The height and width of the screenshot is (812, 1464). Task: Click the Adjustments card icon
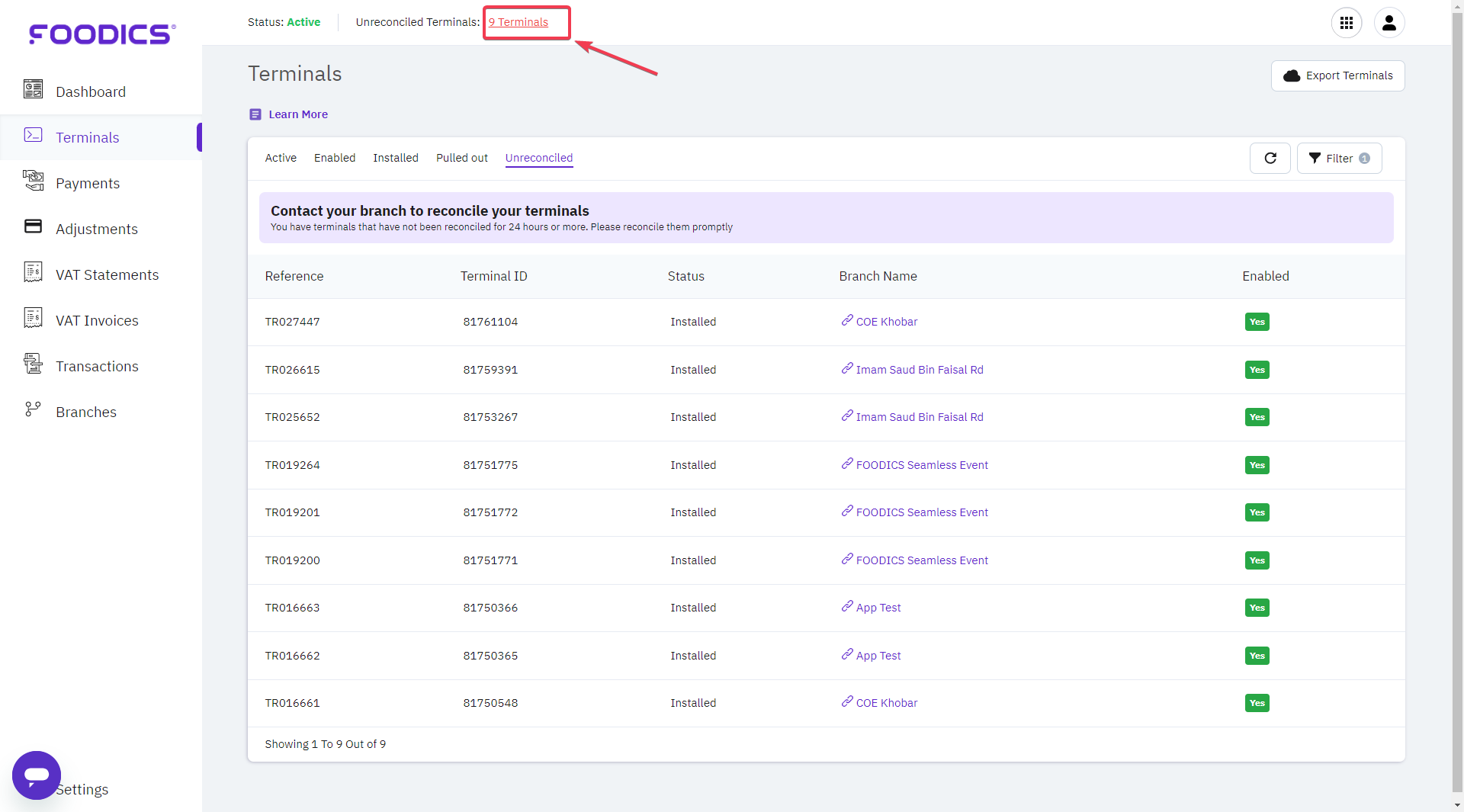[33, 226]
